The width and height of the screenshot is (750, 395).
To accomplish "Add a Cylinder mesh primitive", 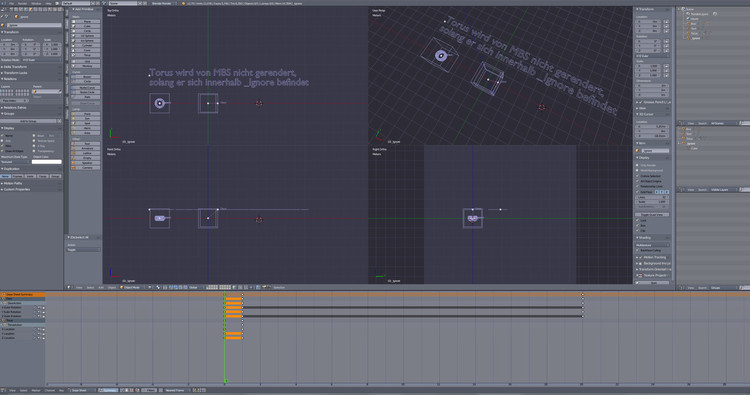I will pos(86,45).
